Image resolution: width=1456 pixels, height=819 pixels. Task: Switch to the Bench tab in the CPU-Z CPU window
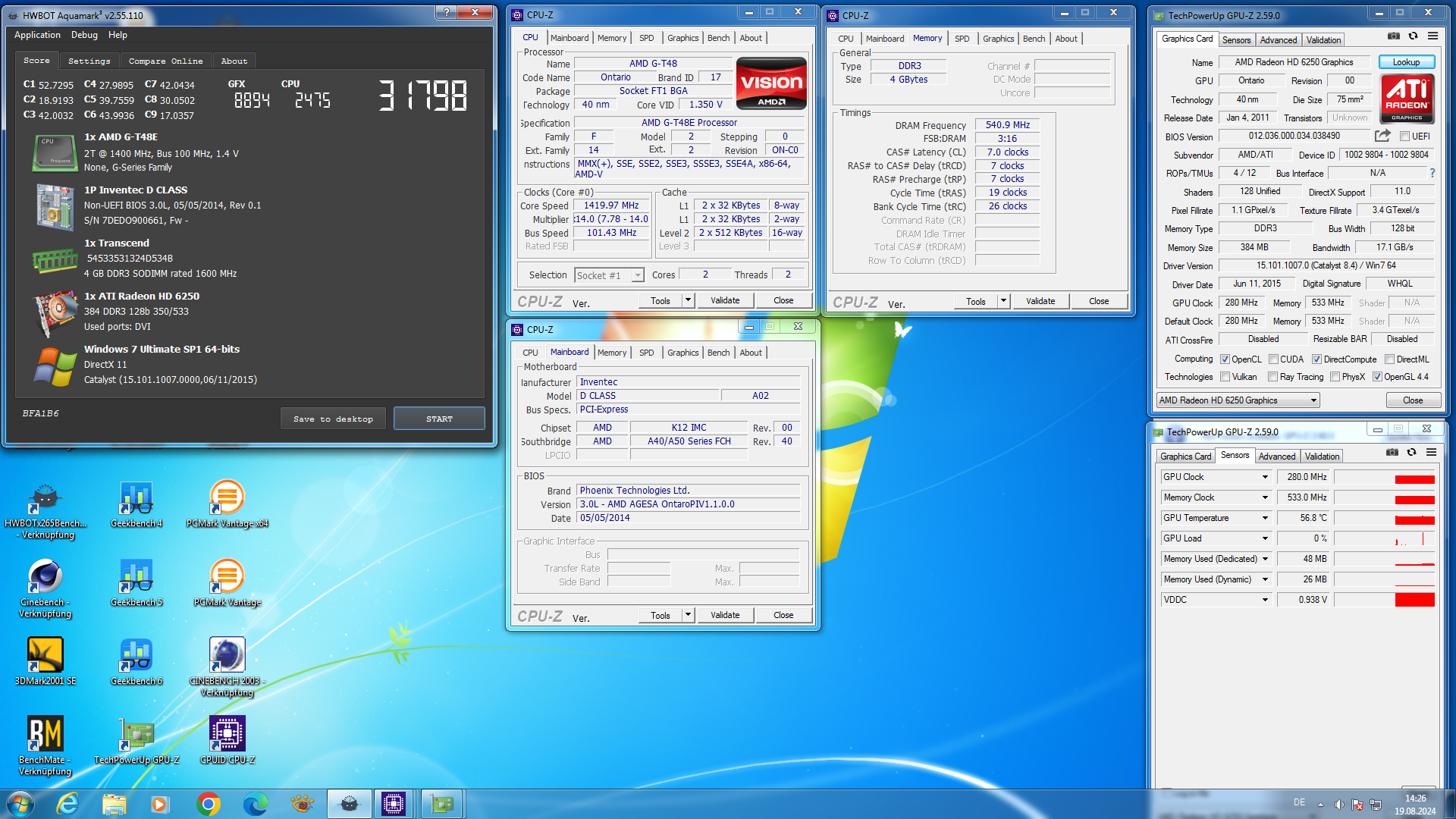(x=718, y=38)
